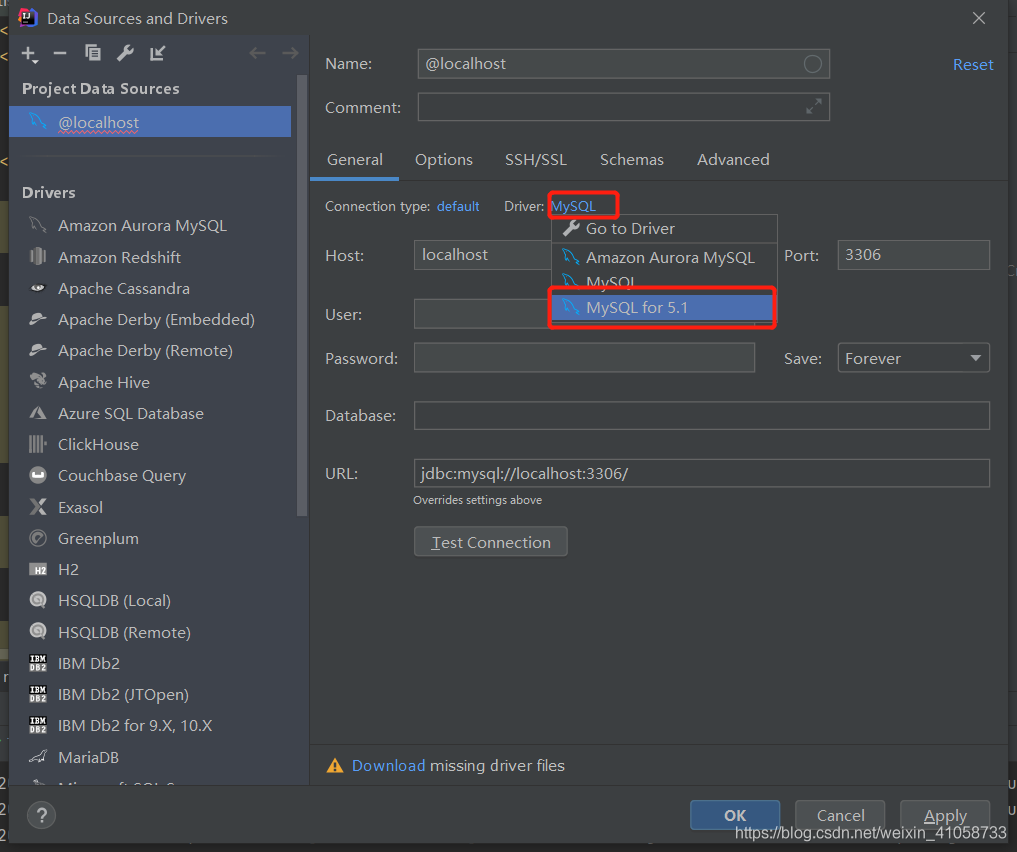This screenshot has height=852, width=1017.
Task: Select the @localhost data source
Action: click(150, 122)
